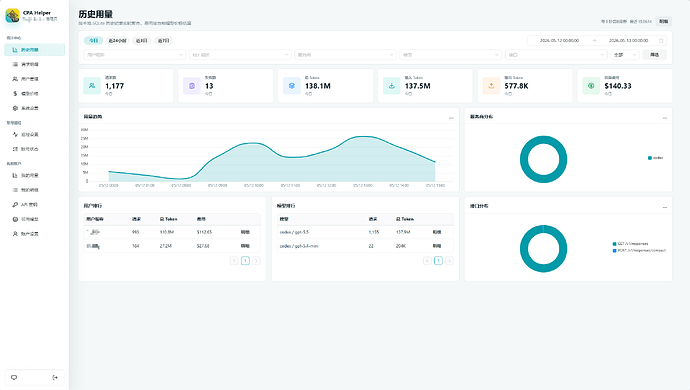
Task: Open 用户管理 in the sidebar
Action: (x=34, y=79)
